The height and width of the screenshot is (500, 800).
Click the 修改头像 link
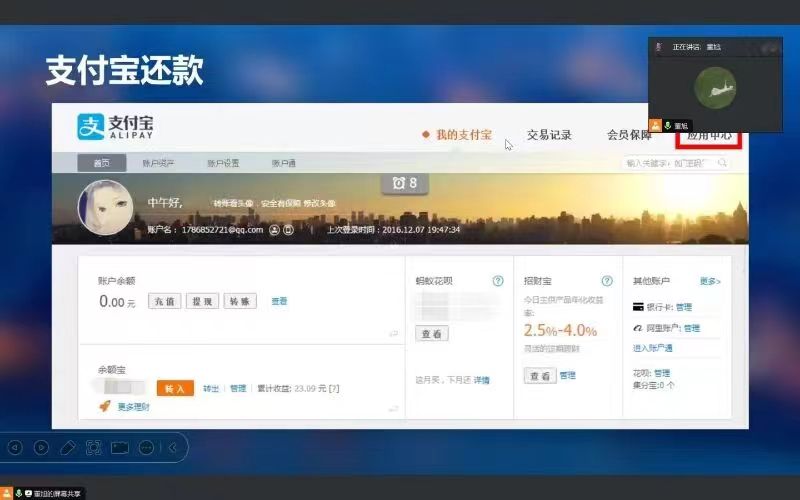319,203
